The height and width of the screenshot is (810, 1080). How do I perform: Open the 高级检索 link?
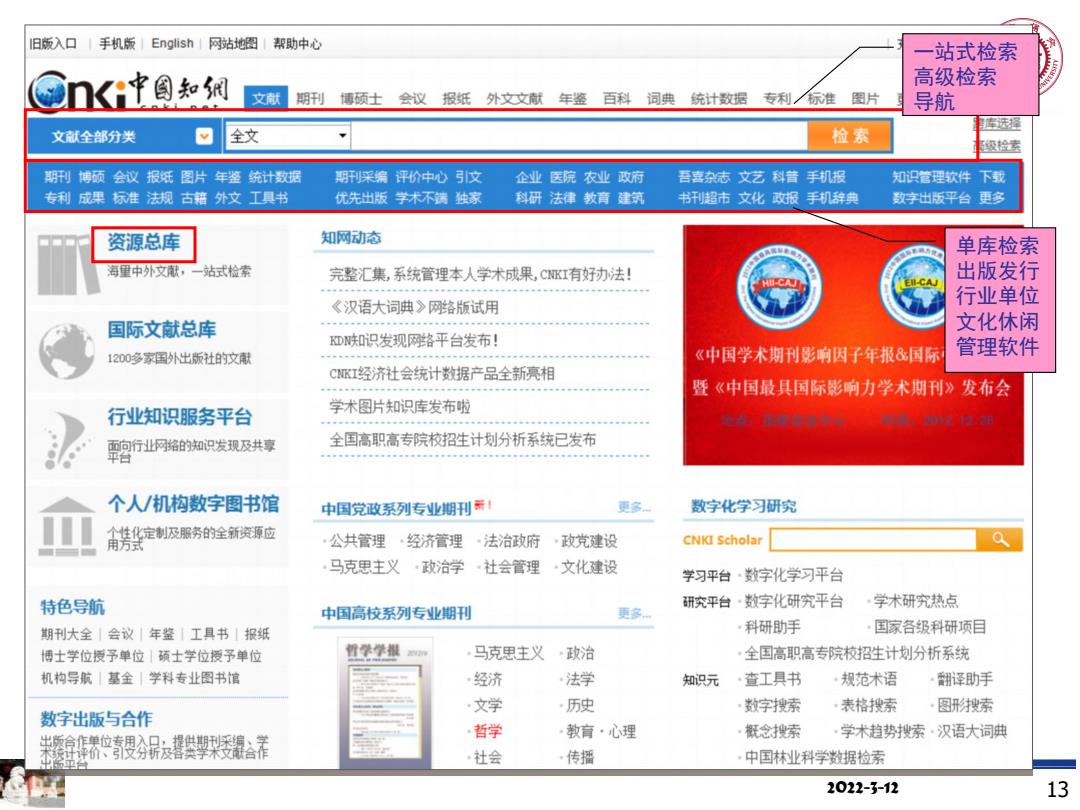tap(997, 145)
